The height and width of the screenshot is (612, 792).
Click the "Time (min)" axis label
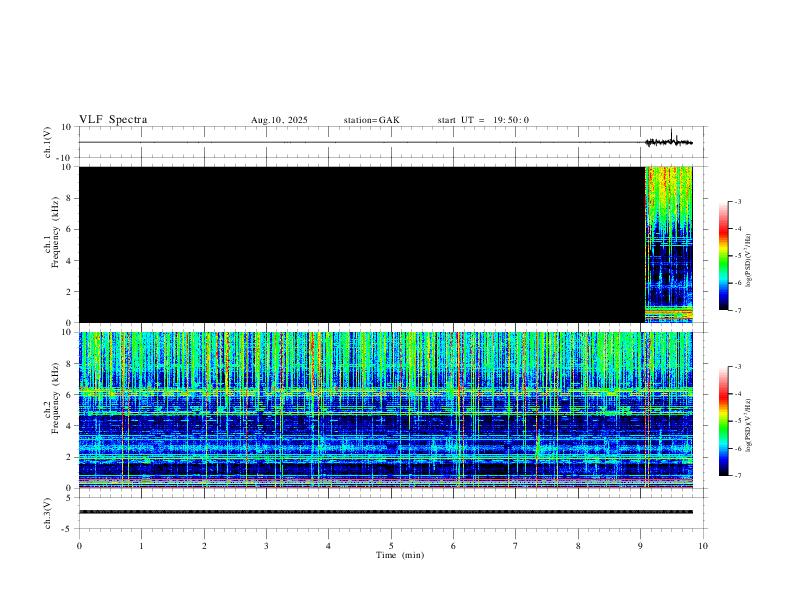click(400, 555)
